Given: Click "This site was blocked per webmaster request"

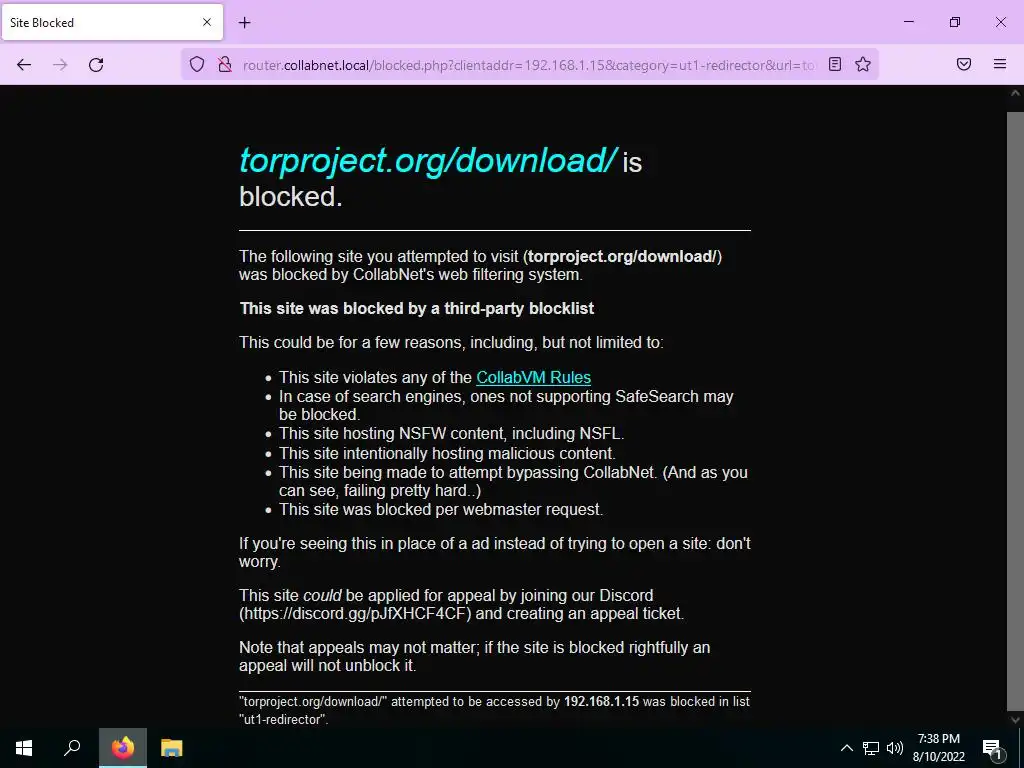Looking at the screenshot, I should tap(441, 509).
